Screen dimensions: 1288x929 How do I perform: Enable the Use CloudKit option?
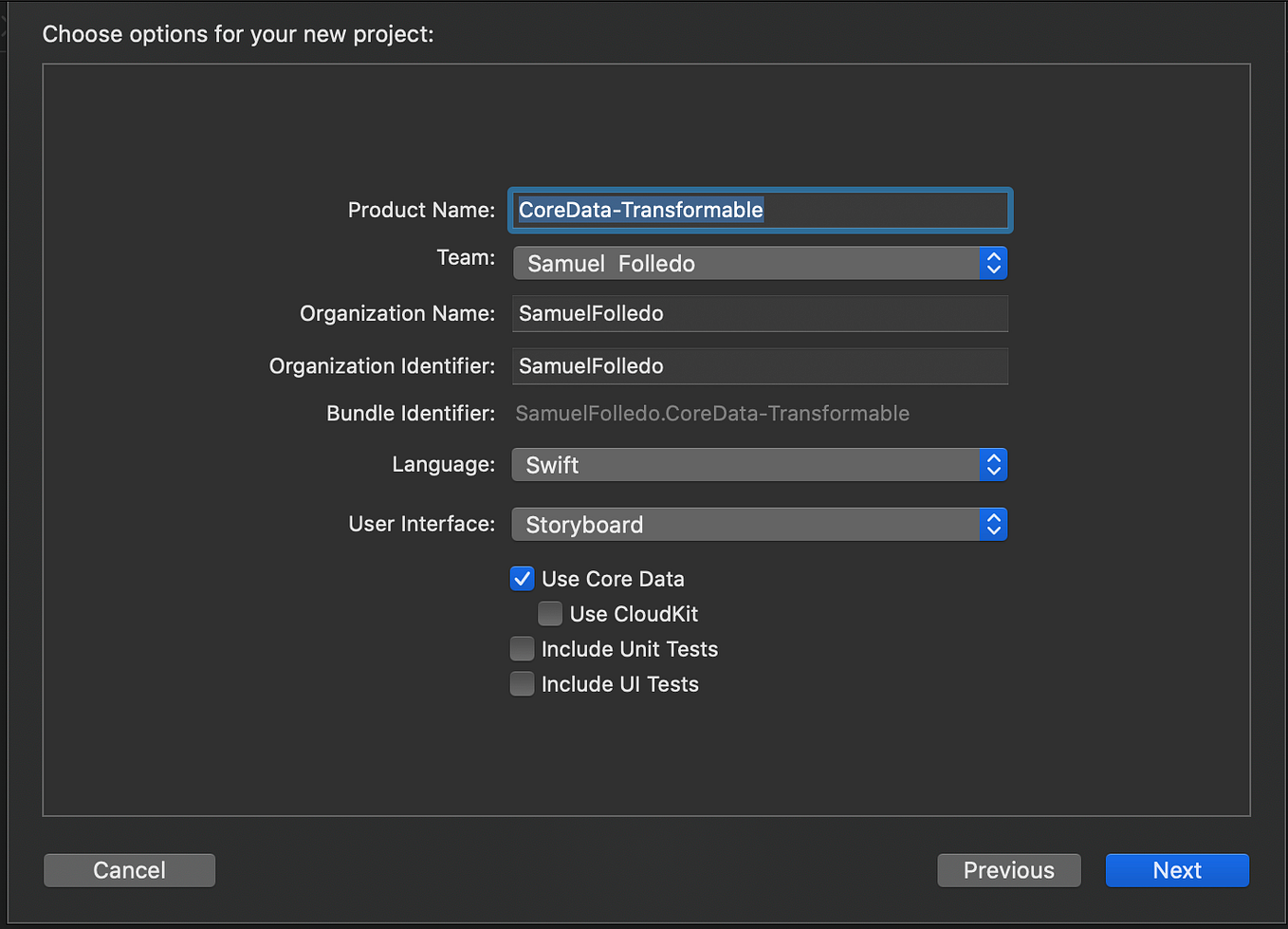click(x=550, y=613)
